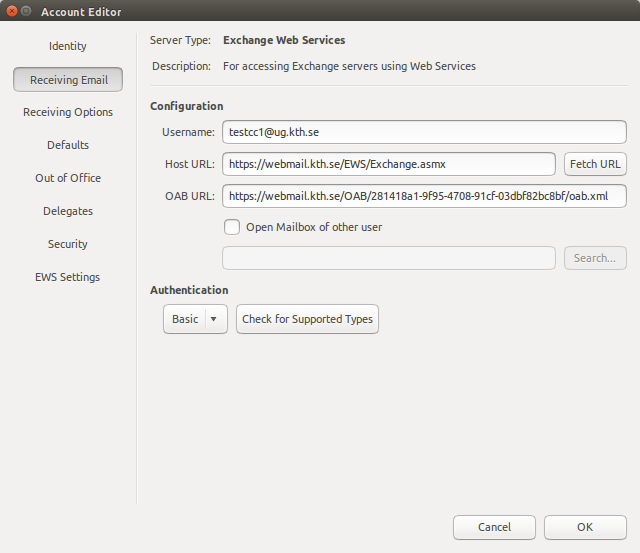Expand the Basic authentication dropdown
The width and height of the screenshot is (640, 553).
195,319
